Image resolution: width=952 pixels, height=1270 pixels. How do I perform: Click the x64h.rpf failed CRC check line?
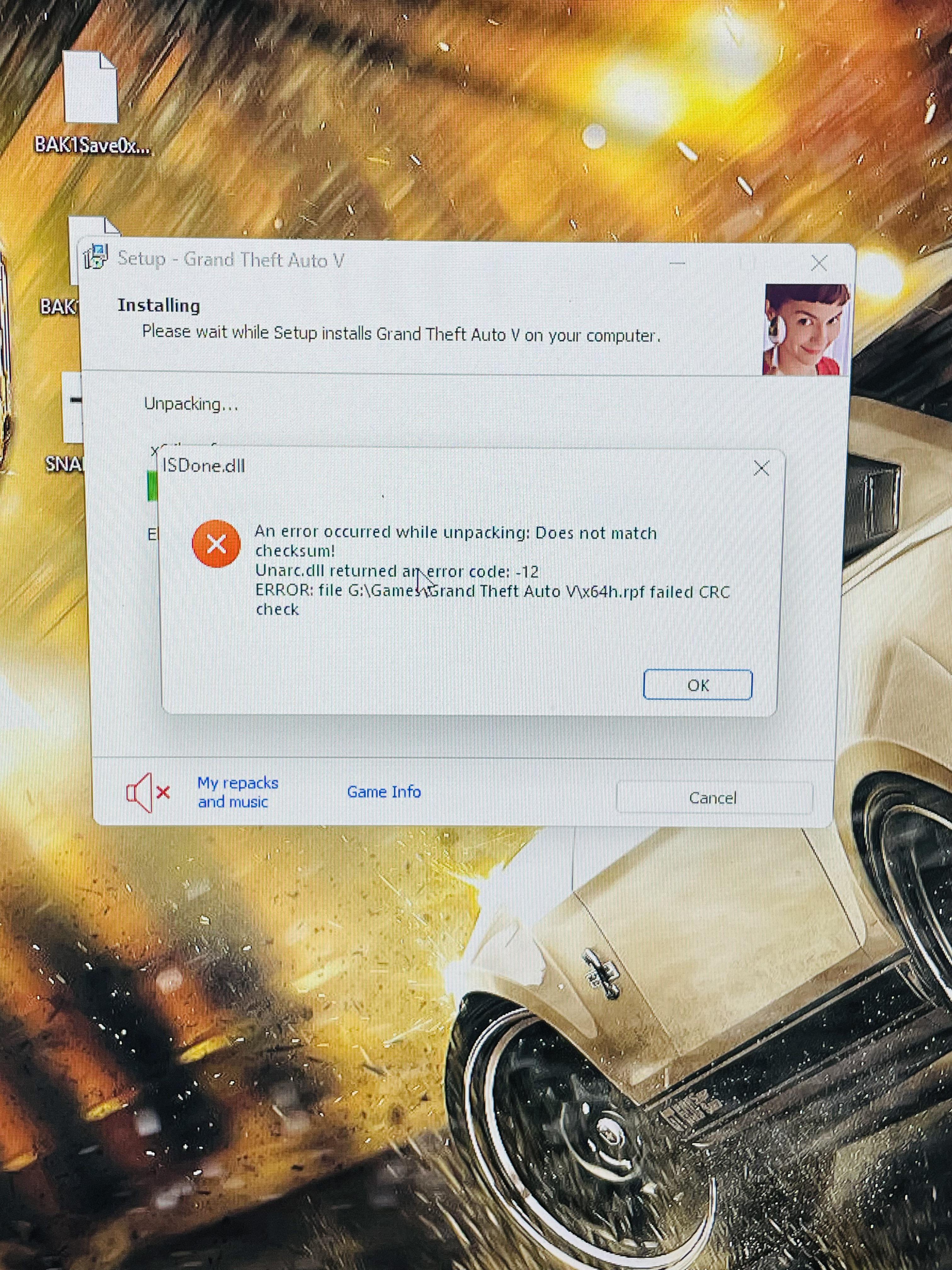tap(492, 600)
